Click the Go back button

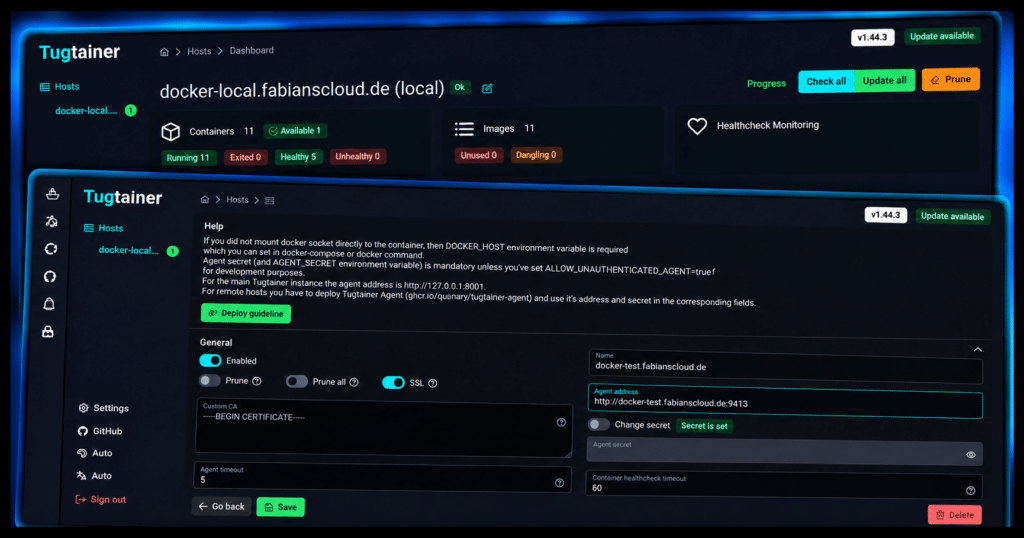click(222, 506)
